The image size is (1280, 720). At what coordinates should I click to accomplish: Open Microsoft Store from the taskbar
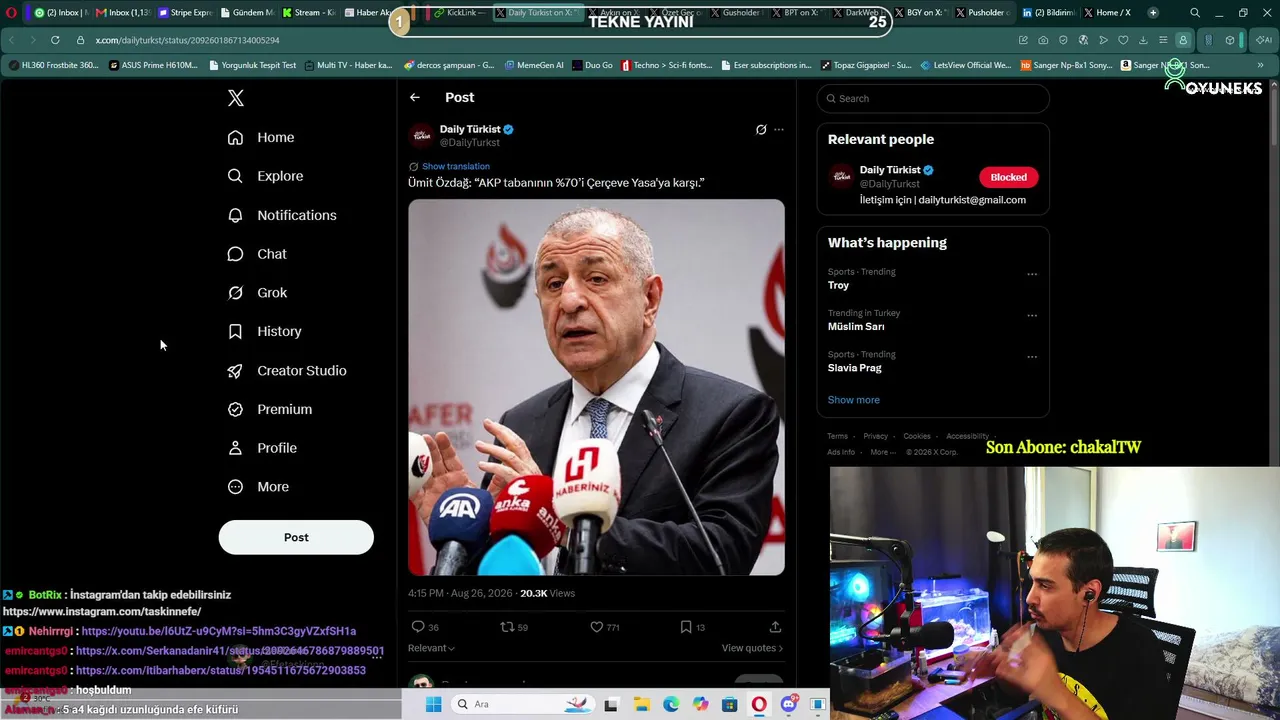pos(730,704)
